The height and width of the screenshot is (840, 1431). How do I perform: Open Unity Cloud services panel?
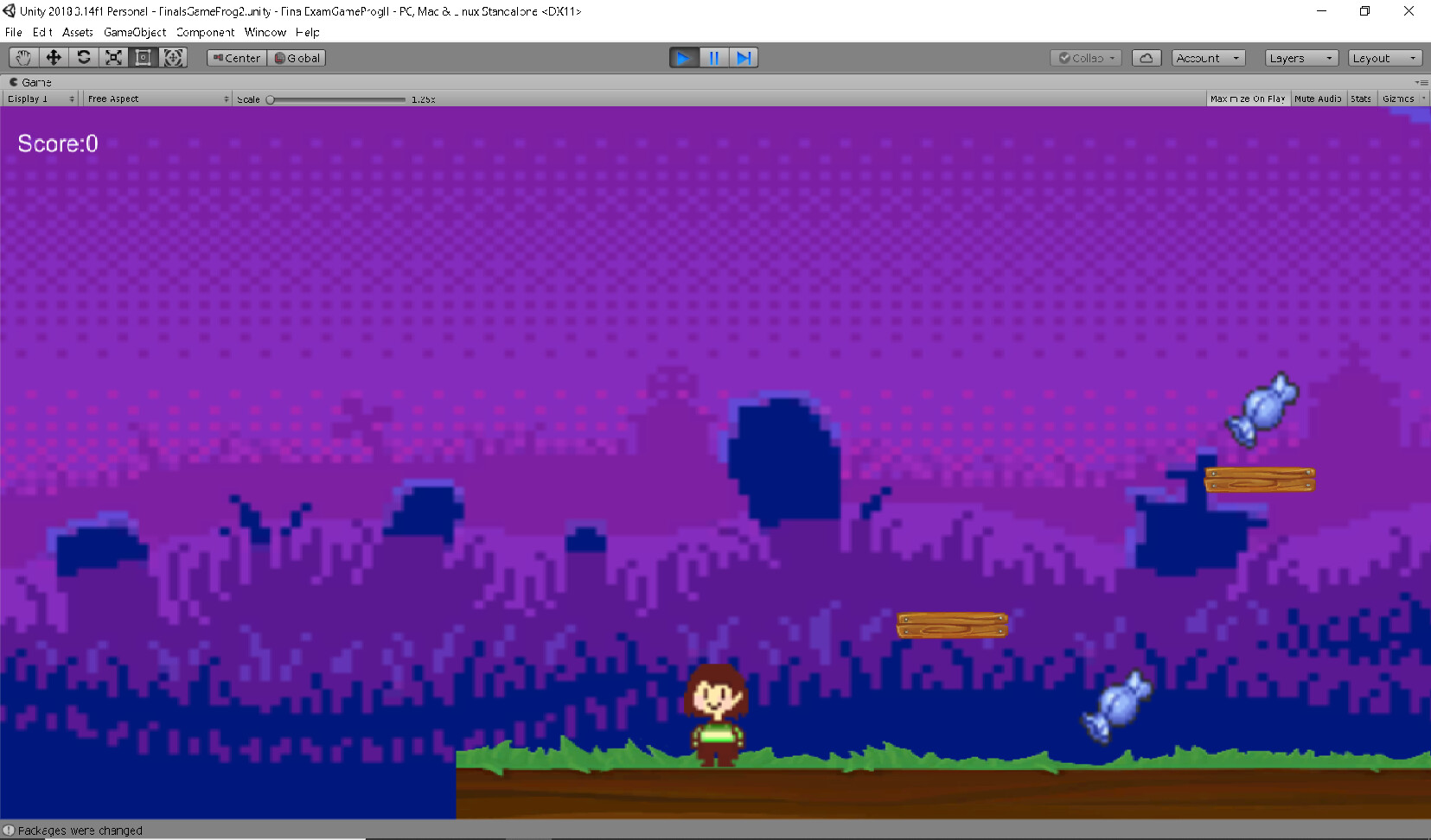1147,57
